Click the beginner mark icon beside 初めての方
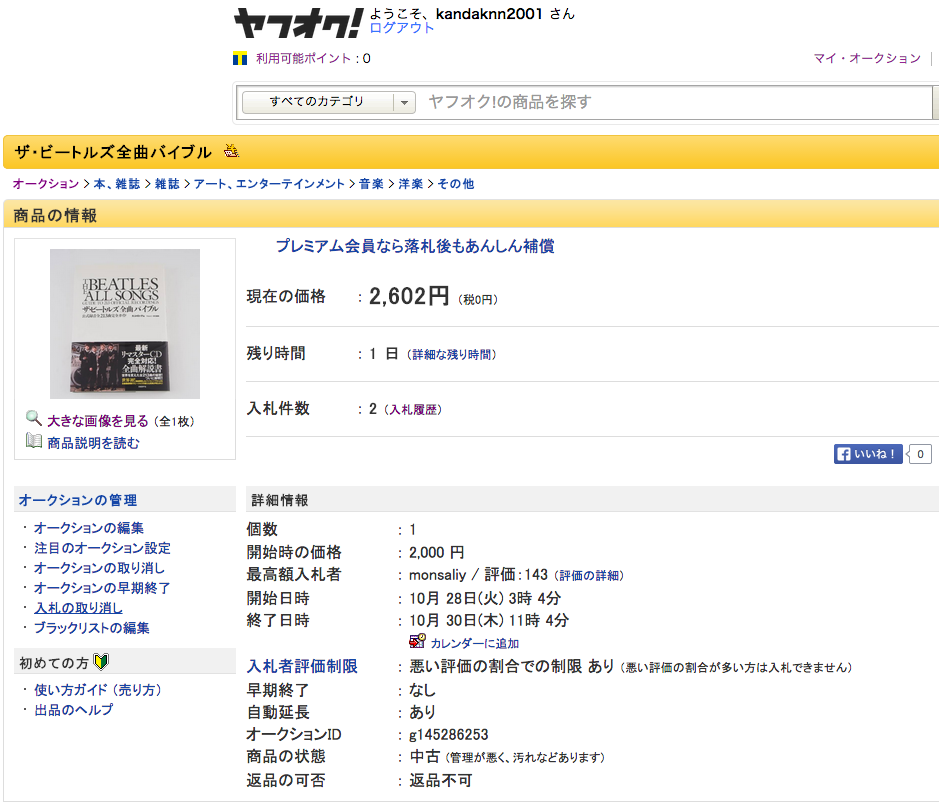 click(x=101, y=662)
